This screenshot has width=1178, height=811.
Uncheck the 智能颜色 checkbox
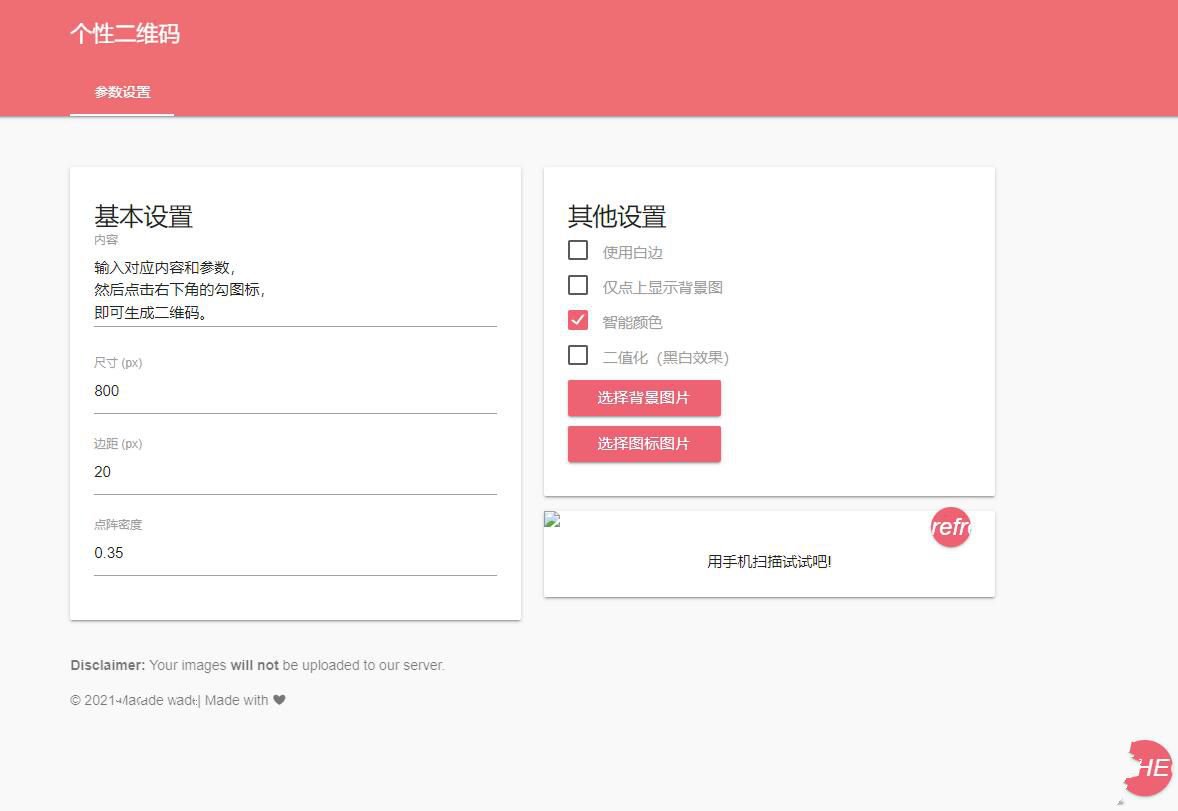(x=578, y=320)
